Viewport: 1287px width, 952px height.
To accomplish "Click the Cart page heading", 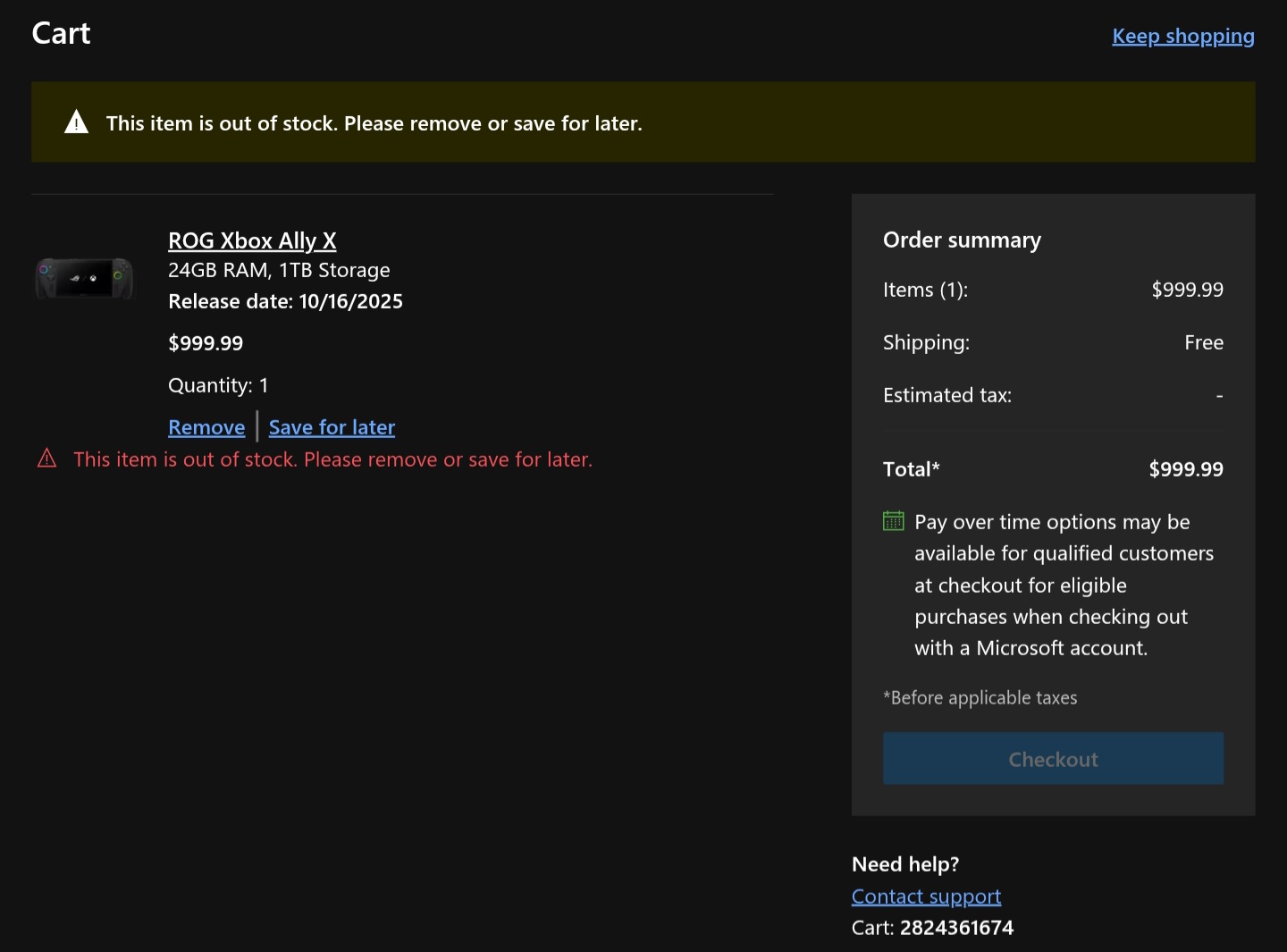I will click(x=61, y=34).
